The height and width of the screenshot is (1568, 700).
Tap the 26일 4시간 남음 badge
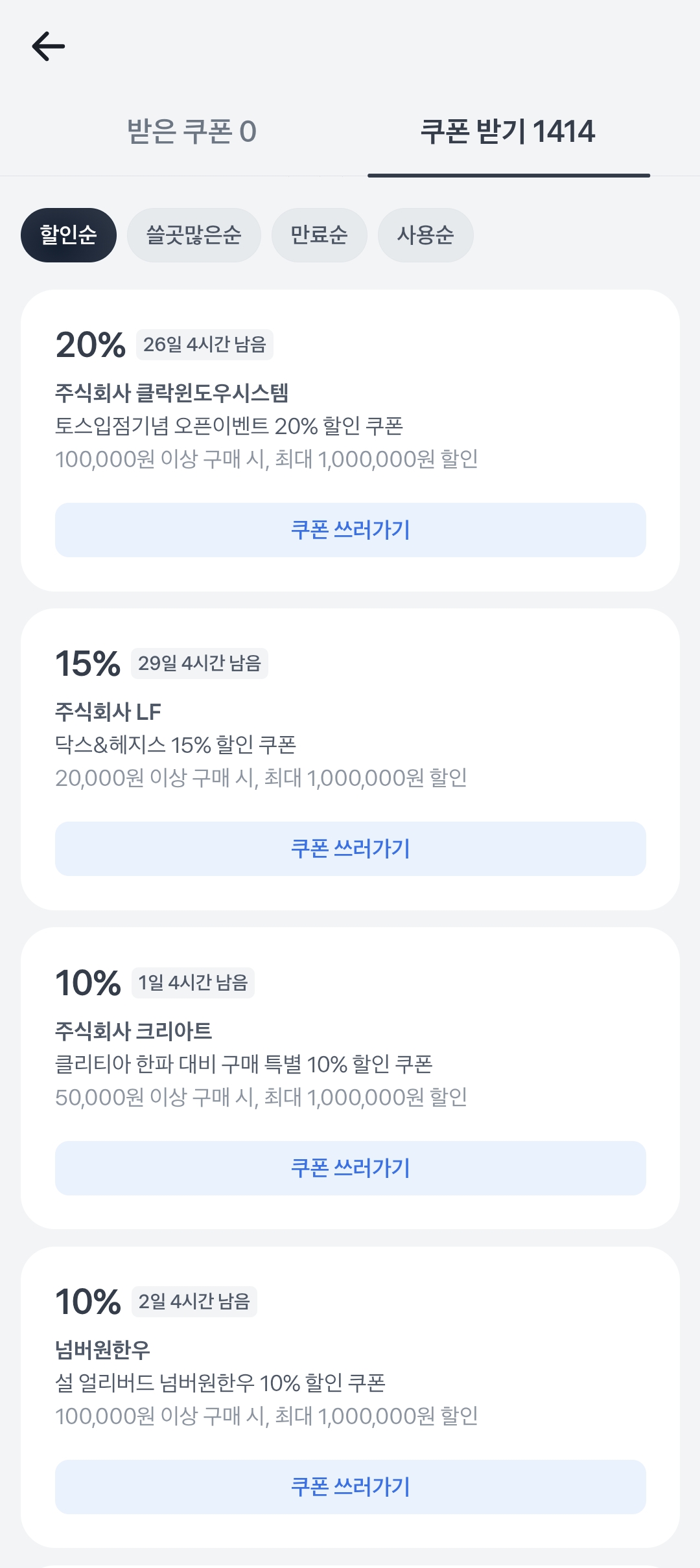(x=205, y=345)
